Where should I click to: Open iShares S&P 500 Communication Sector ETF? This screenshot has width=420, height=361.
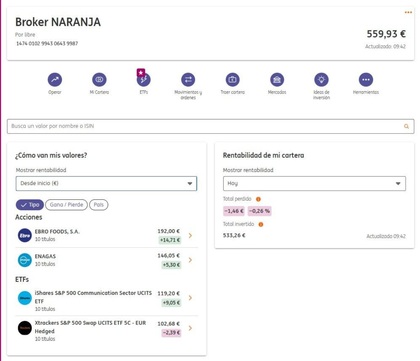[93, 297]
